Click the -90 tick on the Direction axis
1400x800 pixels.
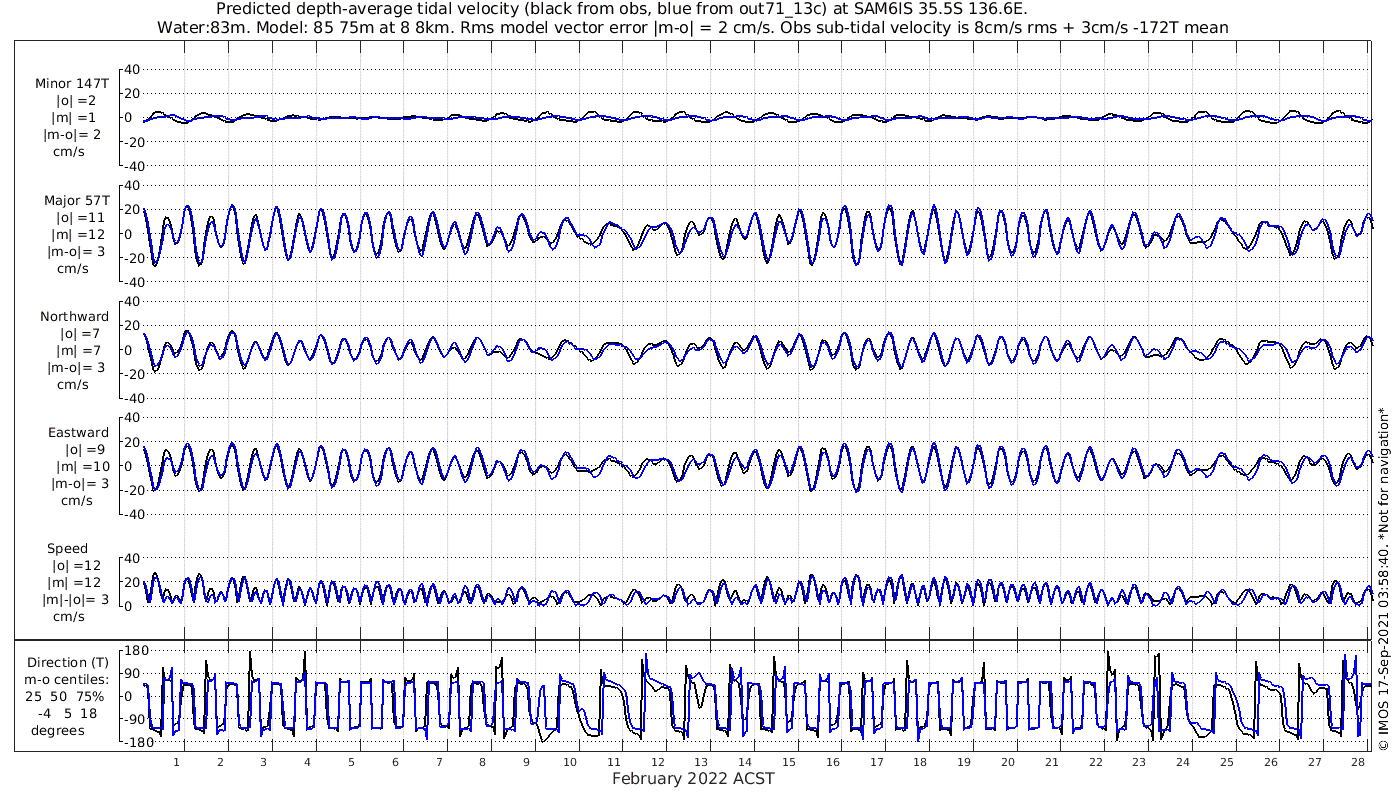click(133, 720)
